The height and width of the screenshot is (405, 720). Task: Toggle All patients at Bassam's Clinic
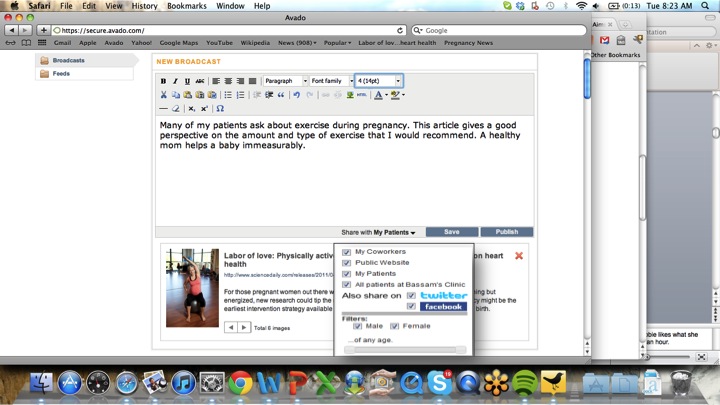tap(347, 285)
